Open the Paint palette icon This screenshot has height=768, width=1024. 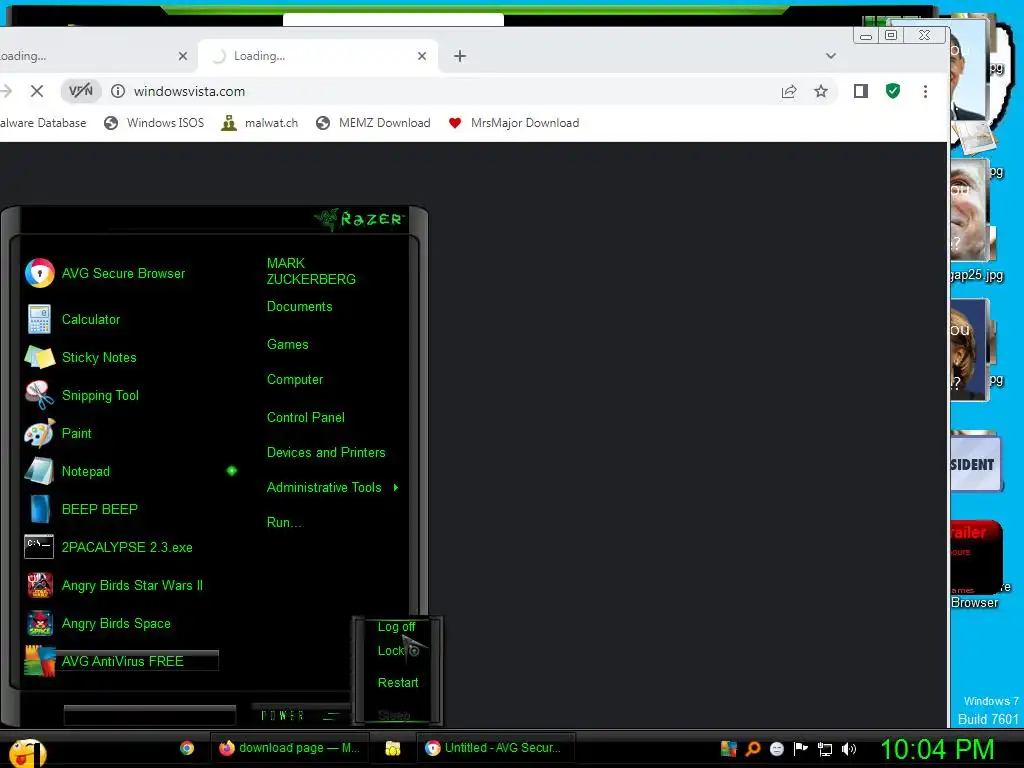pos(39,433)
